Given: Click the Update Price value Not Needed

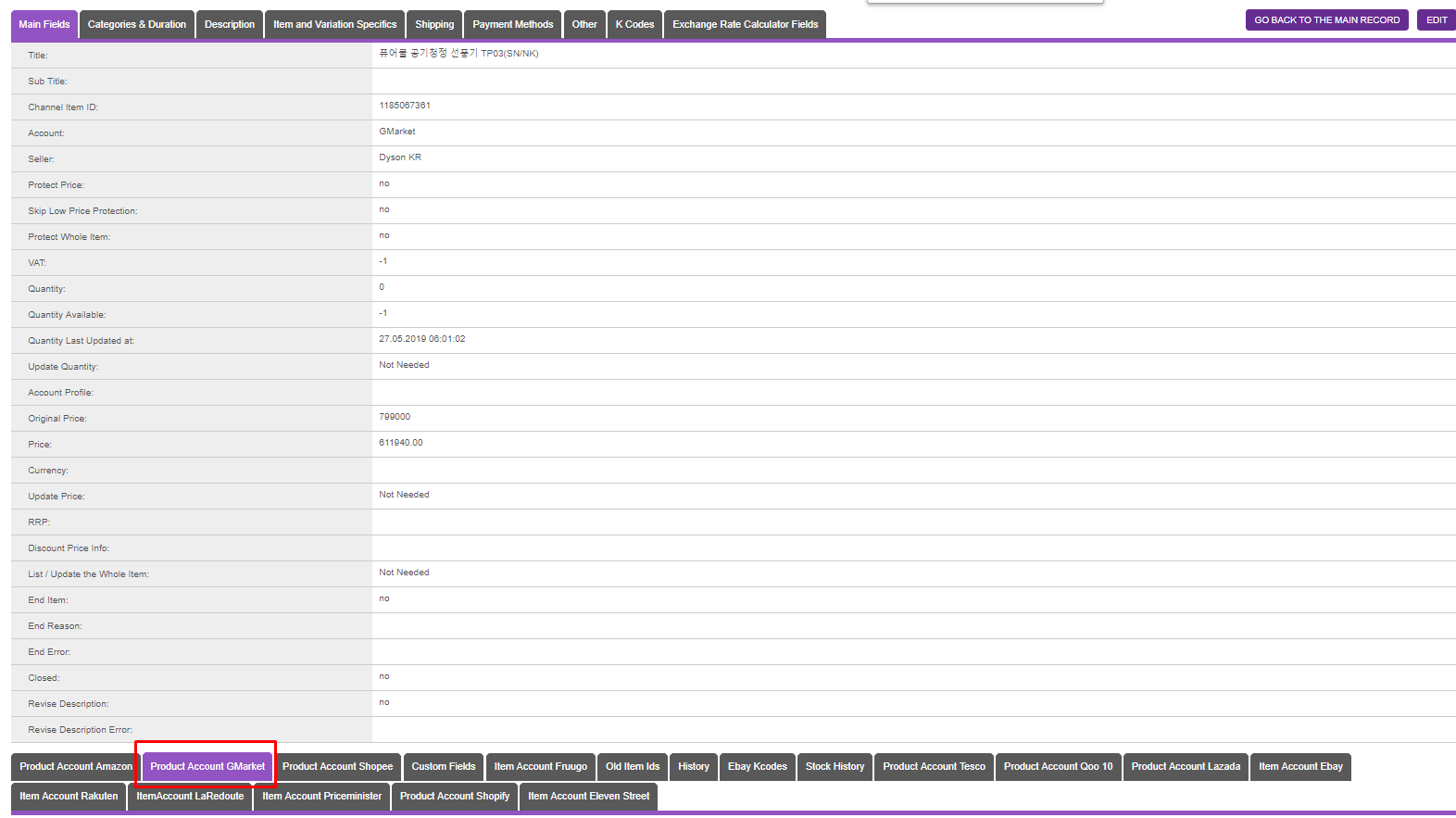Looking at the screenshot, I should tap(404, 495).
